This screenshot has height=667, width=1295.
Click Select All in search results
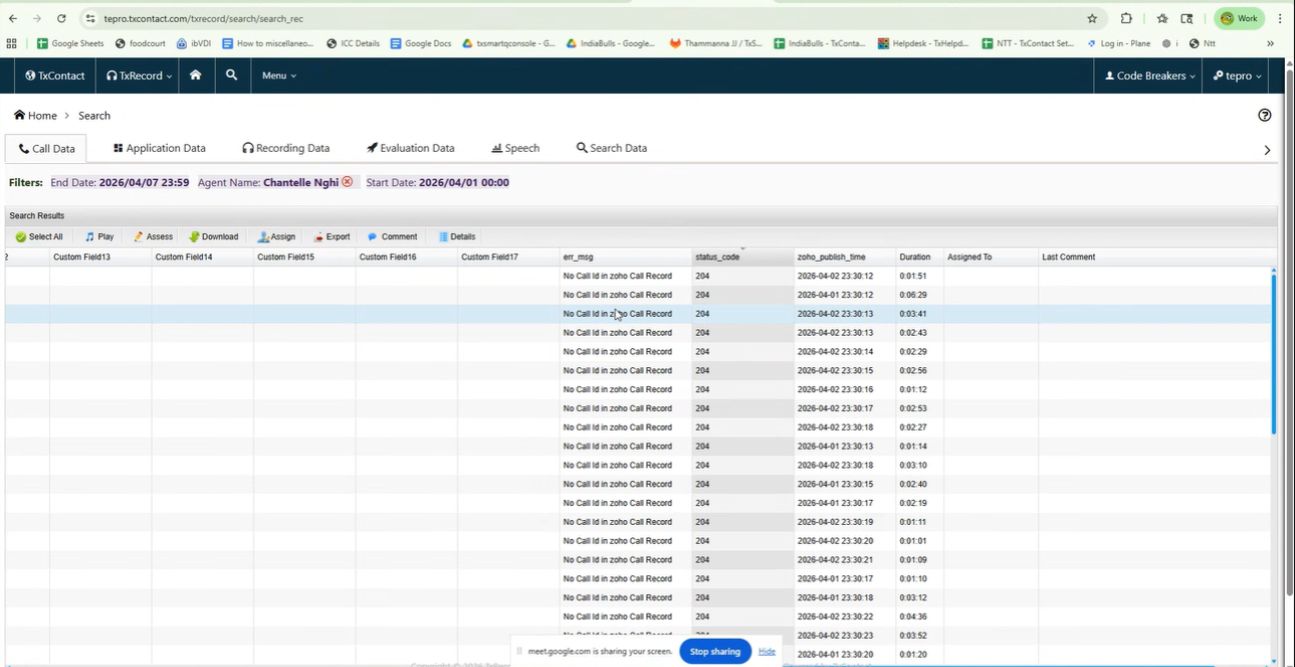point(39,237)
